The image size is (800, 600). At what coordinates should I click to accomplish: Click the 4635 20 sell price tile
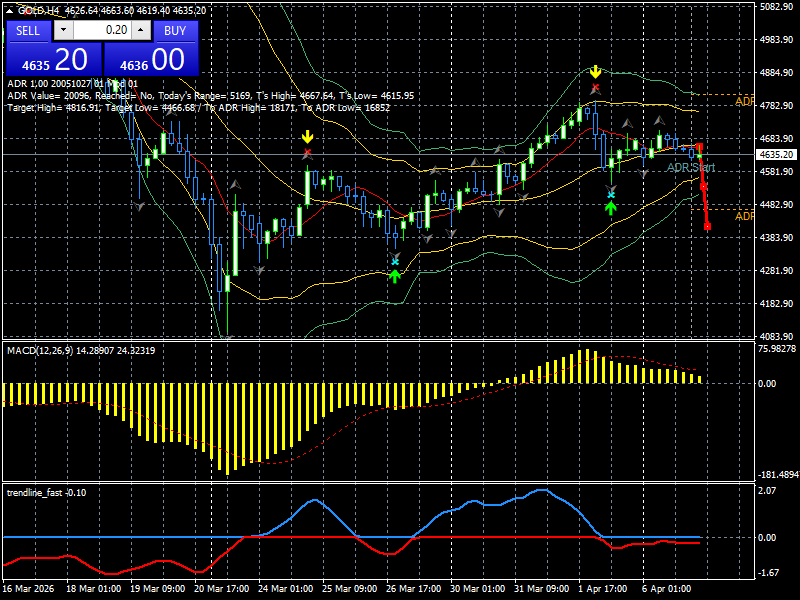54,60
